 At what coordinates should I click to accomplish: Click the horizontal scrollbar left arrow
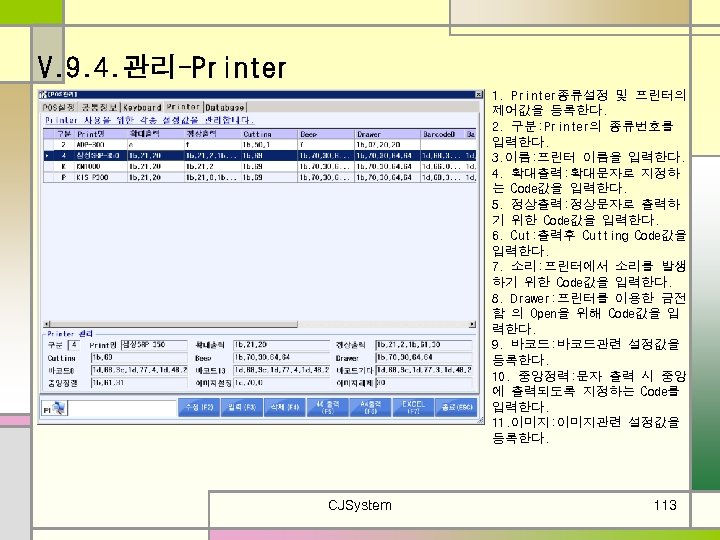click(46, 324)
